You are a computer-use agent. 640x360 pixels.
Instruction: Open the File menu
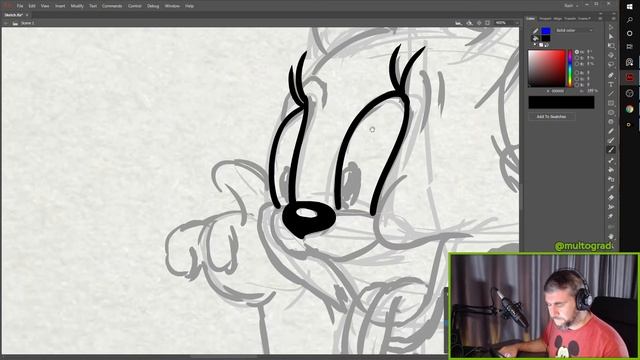pyautogui.click(x=20, y=6)
